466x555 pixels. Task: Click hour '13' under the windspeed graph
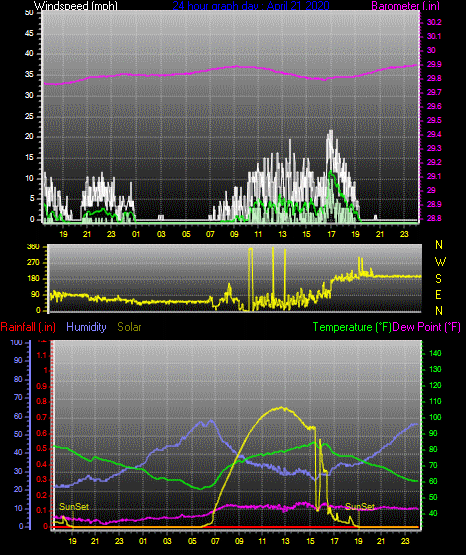coord(282,234)
